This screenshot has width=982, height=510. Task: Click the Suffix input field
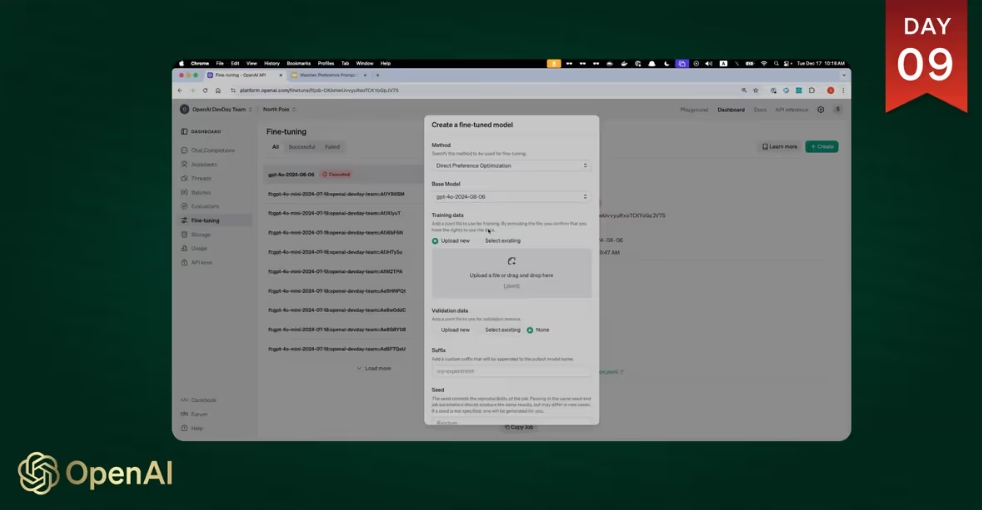511,371
